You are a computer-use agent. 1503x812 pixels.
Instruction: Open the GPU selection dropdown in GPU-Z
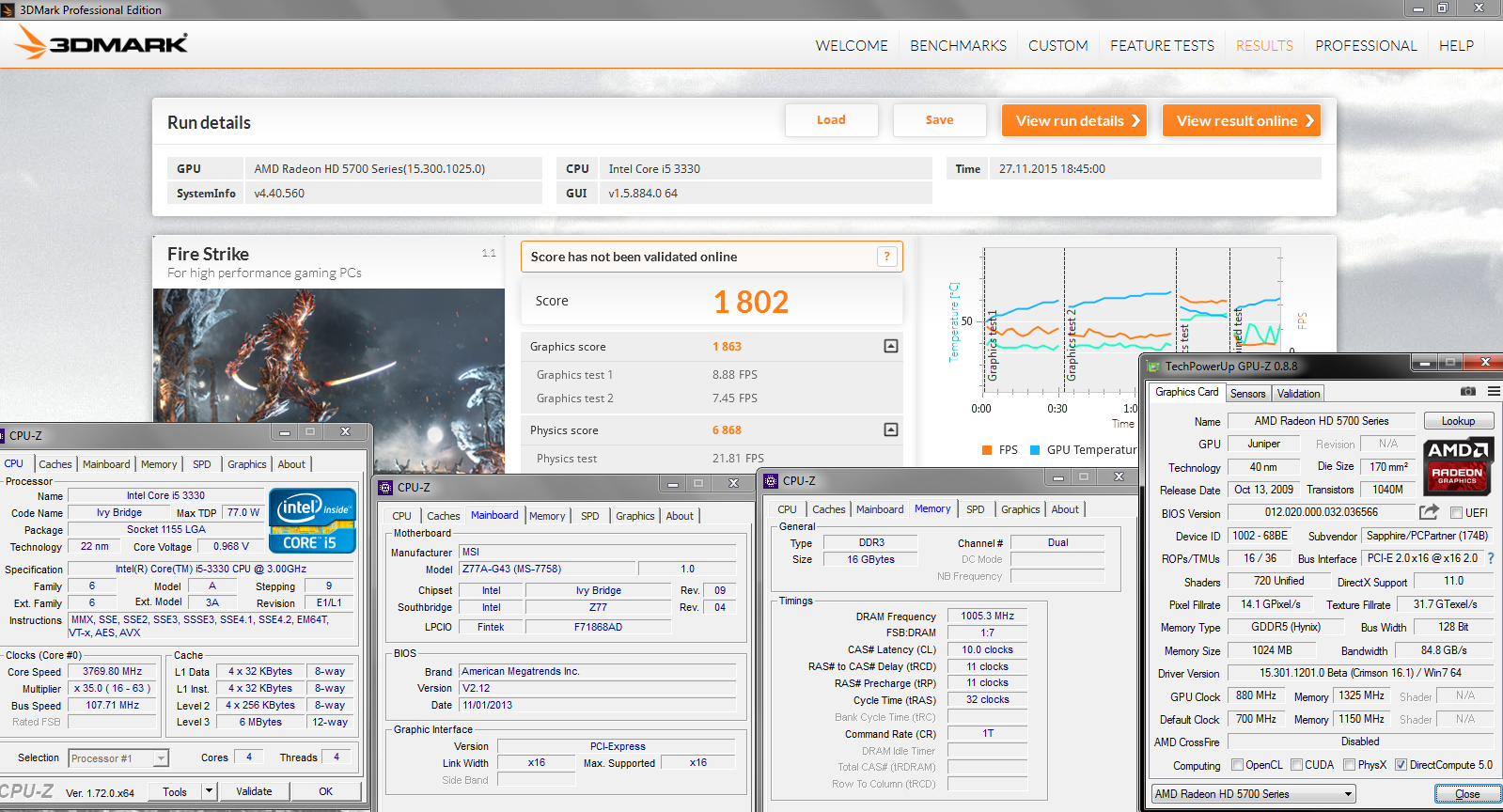[x=1254, y=794]
